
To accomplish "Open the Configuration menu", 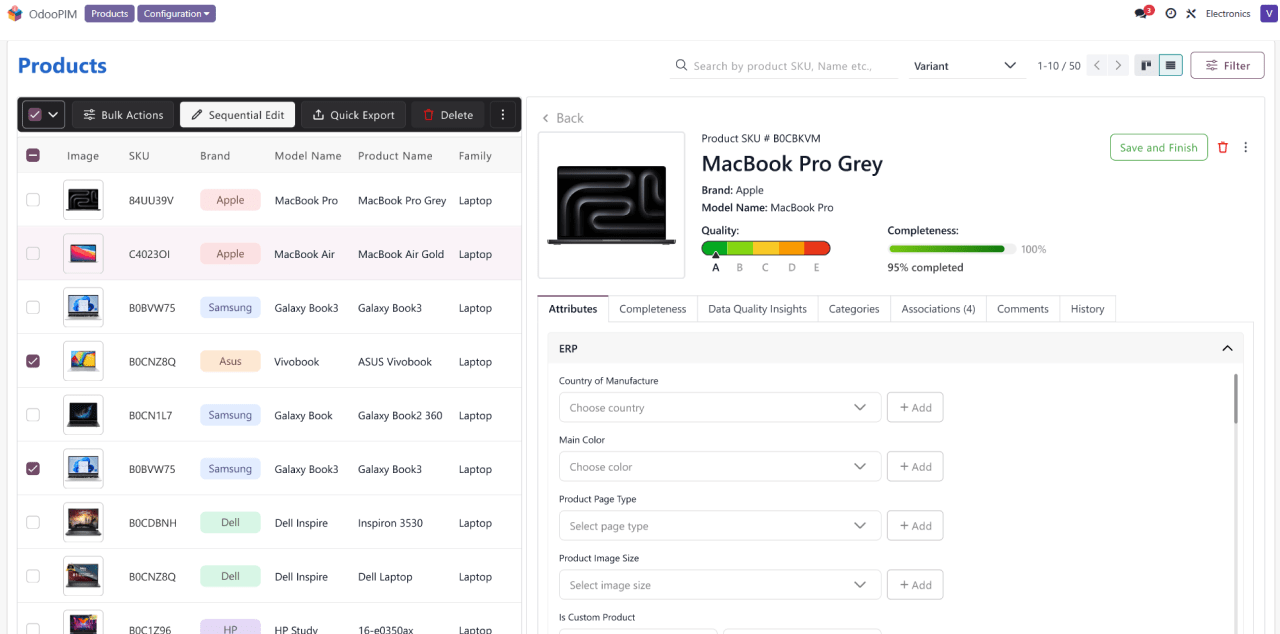I will [x=176, y=14].
